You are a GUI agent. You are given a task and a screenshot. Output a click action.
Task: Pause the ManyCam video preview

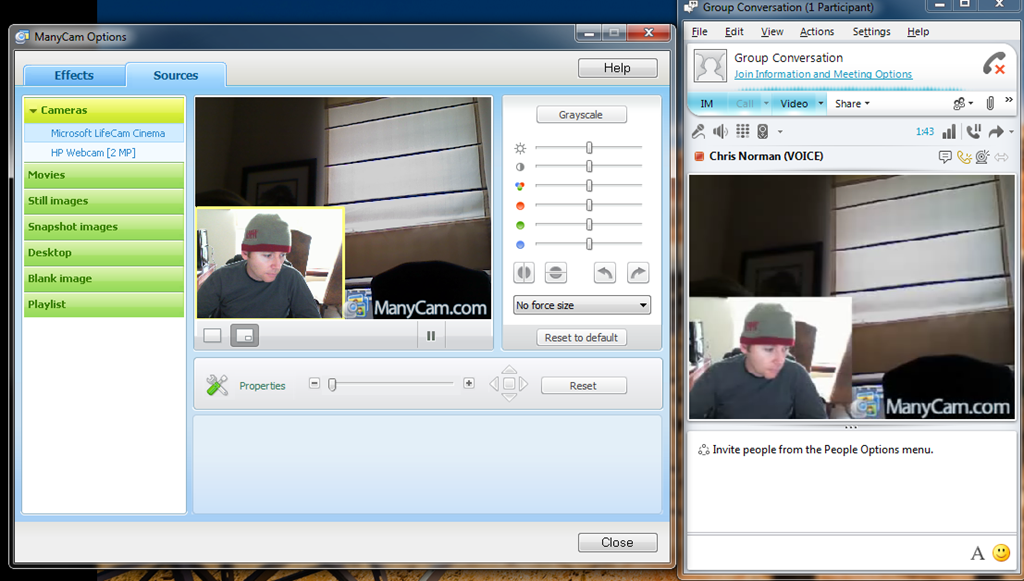coord(431,336)
